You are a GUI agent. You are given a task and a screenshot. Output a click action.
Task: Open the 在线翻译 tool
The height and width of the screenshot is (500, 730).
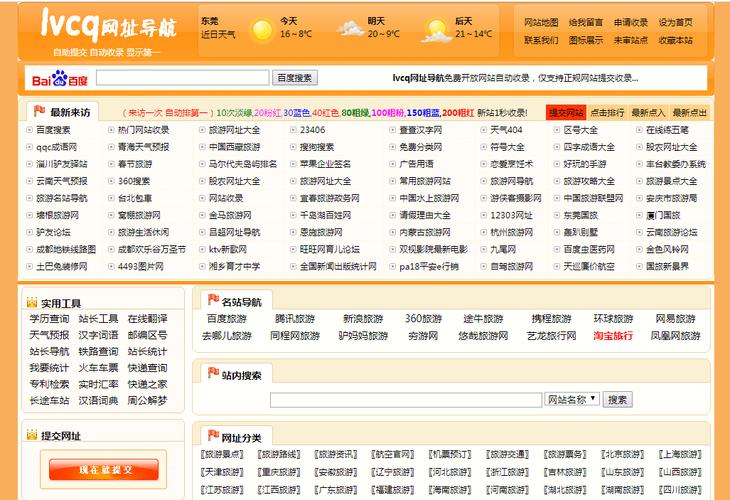click(147, 319)
